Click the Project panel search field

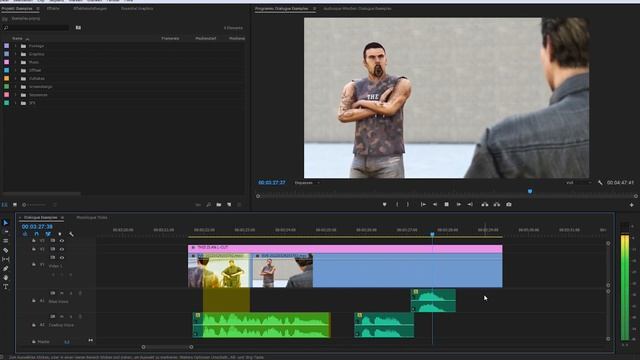[x=36, y=28]
